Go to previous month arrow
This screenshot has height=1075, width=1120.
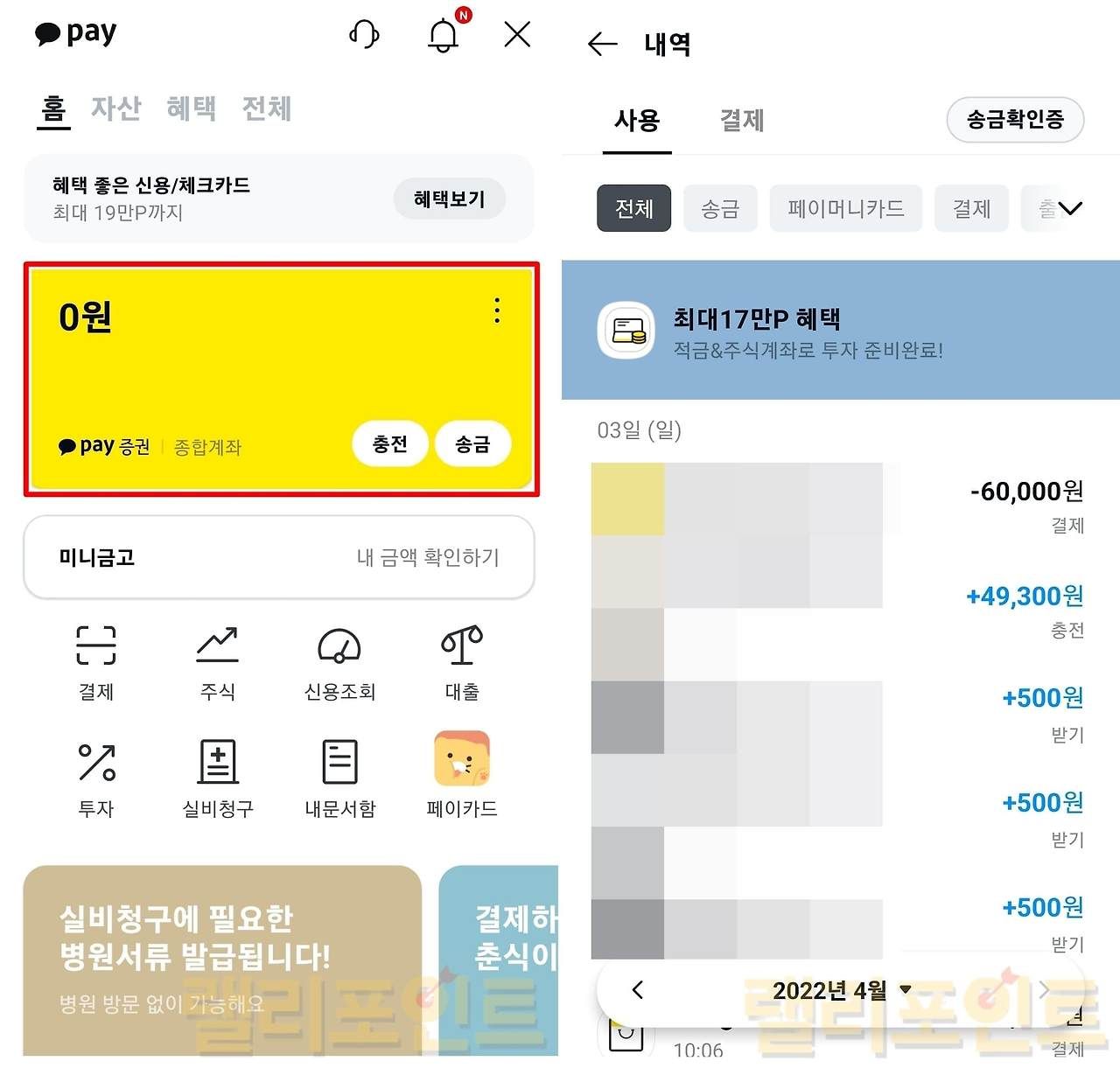pyautogui.click(x=638, y=990)
